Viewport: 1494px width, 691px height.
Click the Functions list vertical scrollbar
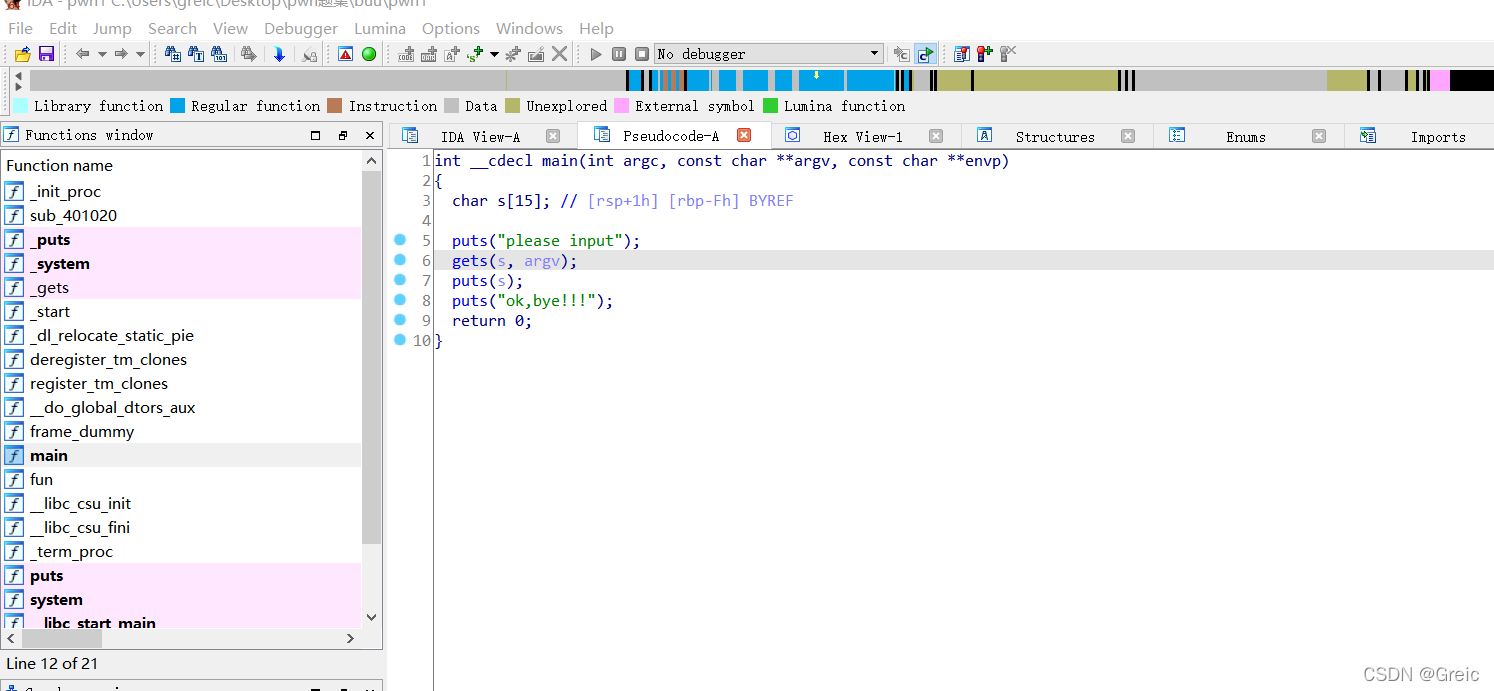click(x=372, y=357)
